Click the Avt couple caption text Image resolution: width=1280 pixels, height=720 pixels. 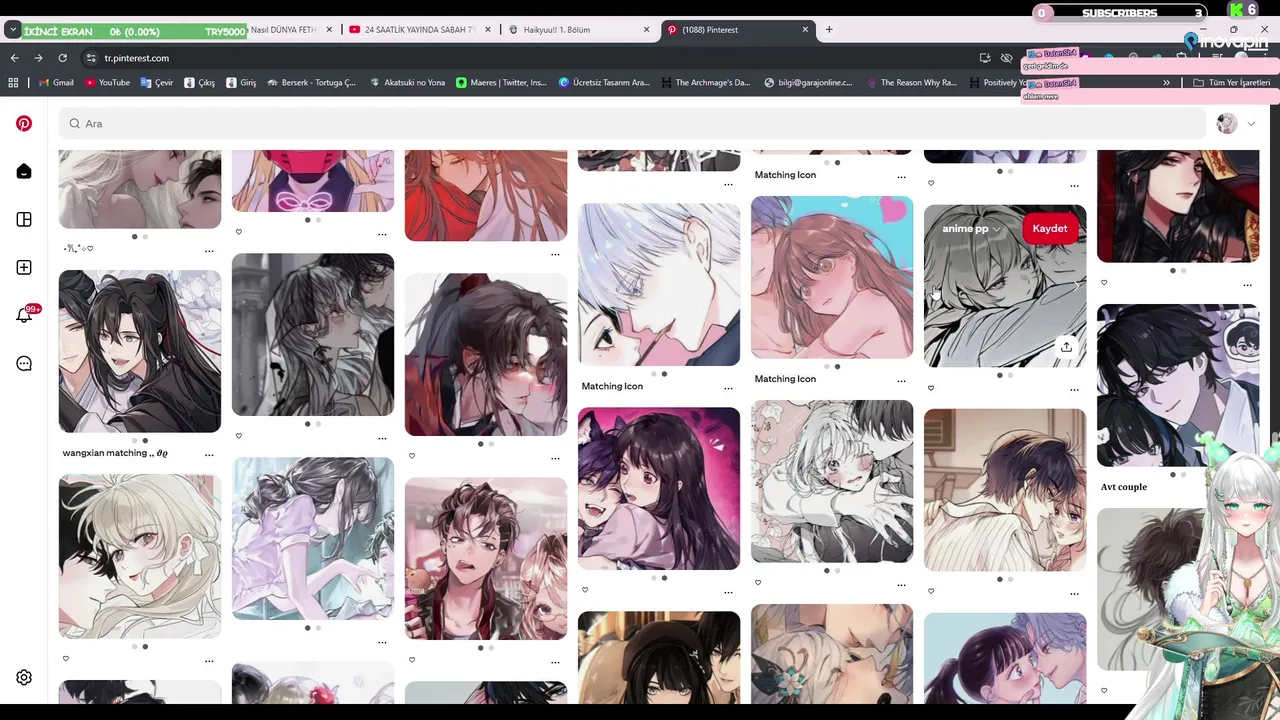1124,488
